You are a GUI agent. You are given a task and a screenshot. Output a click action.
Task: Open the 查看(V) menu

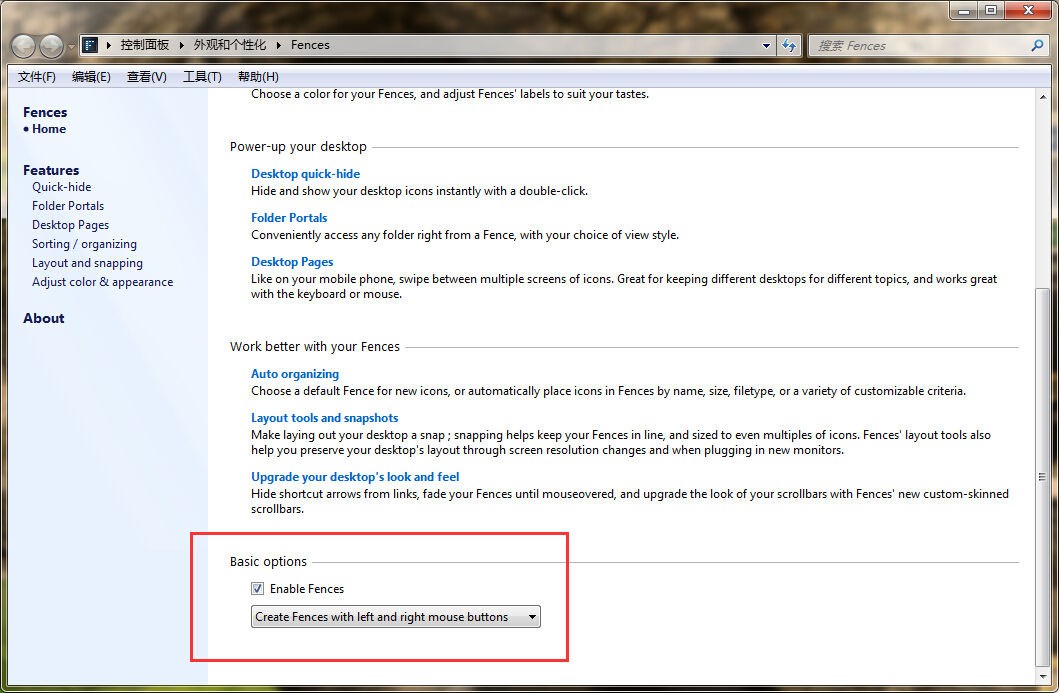(147, 76)
